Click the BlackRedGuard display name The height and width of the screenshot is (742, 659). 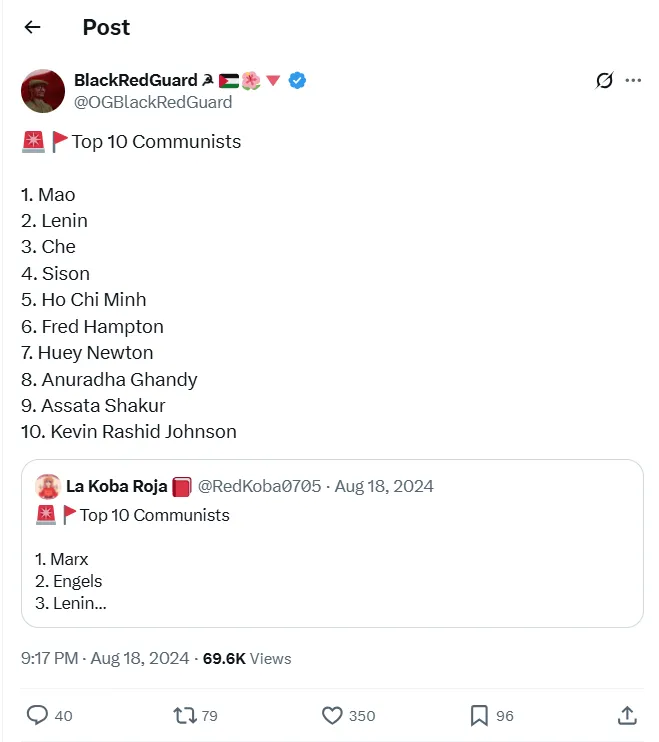(136, 80)
